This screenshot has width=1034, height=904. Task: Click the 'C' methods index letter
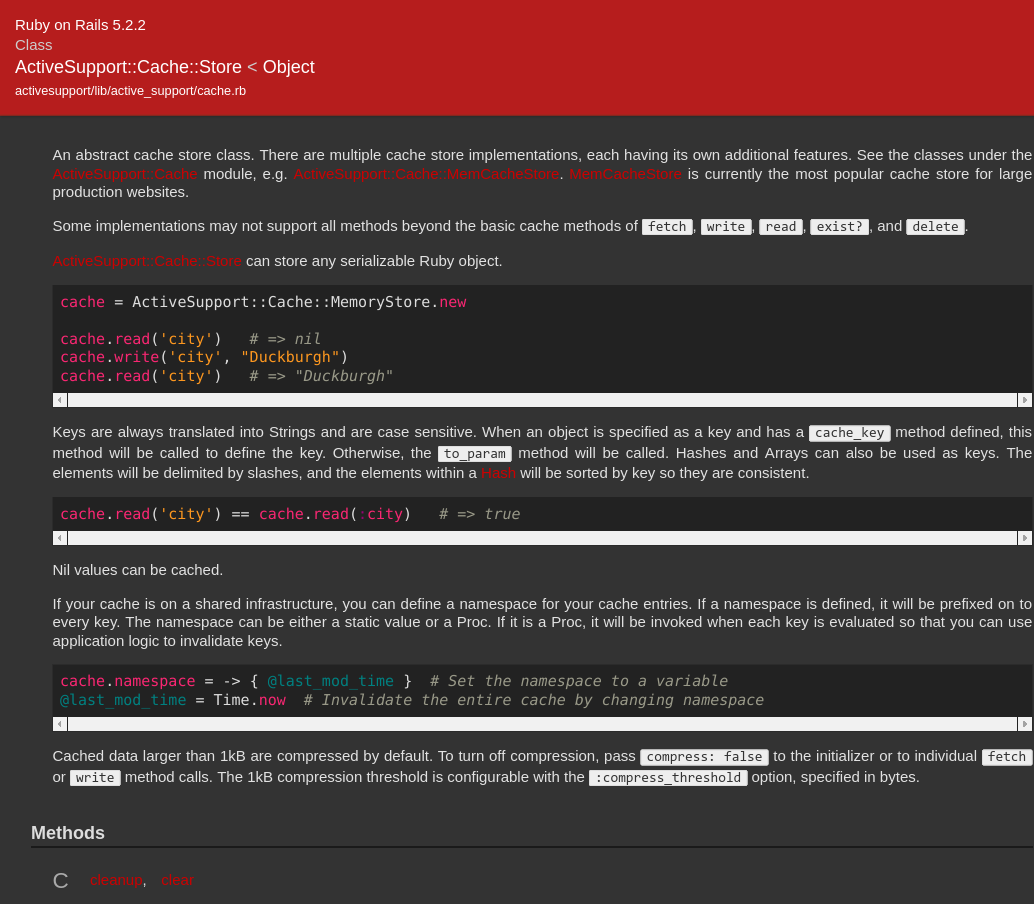(x=61, y=880)
